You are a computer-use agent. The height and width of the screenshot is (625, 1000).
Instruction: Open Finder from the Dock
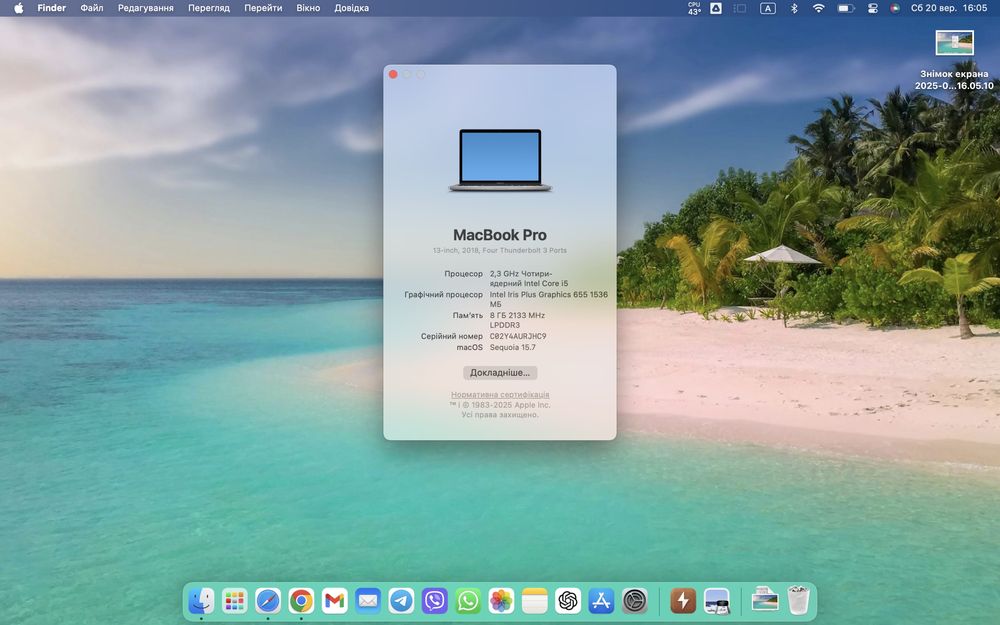pyautogui.click(x=202, y=601)
